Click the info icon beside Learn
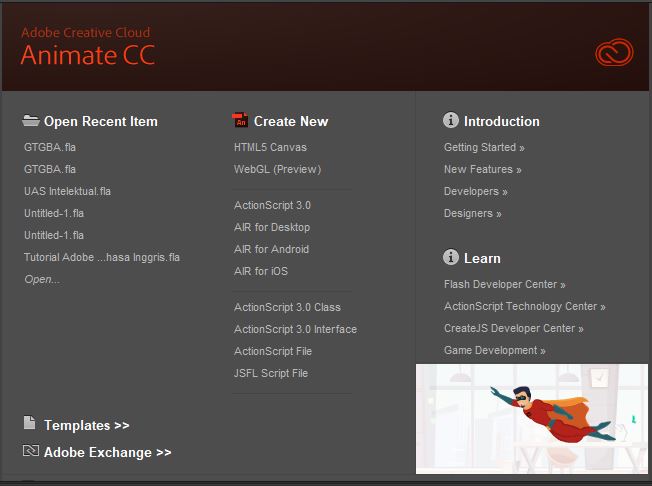The height and width of the screenshot is (486, 652). pyautogui.click(x=451, y=257)
